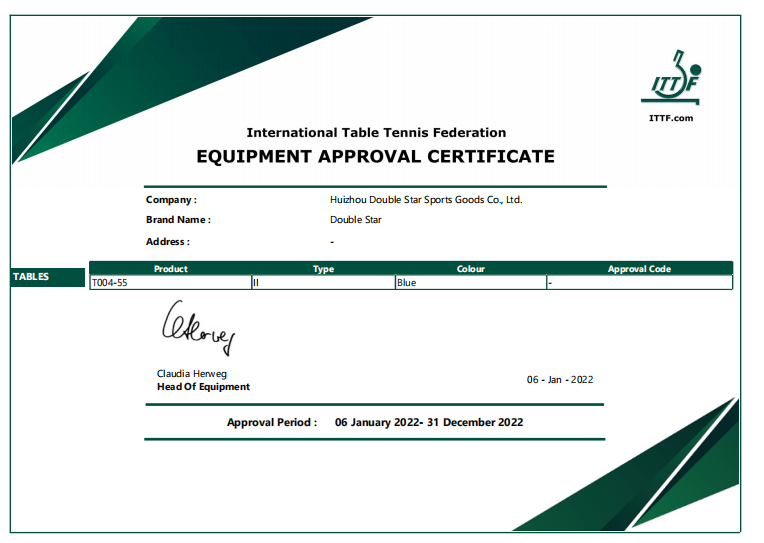Click company name 'Huizhou Double Star Sports Goods Co., Ltd.'

tap(426, 200)
